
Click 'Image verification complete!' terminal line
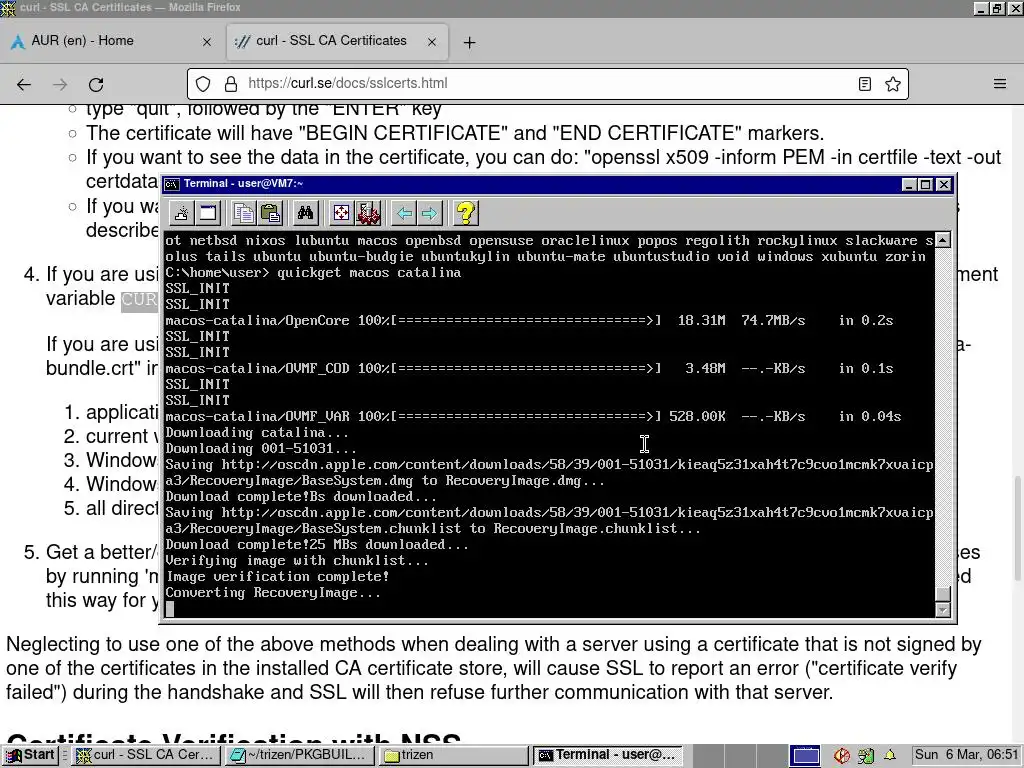click(277, 577)
